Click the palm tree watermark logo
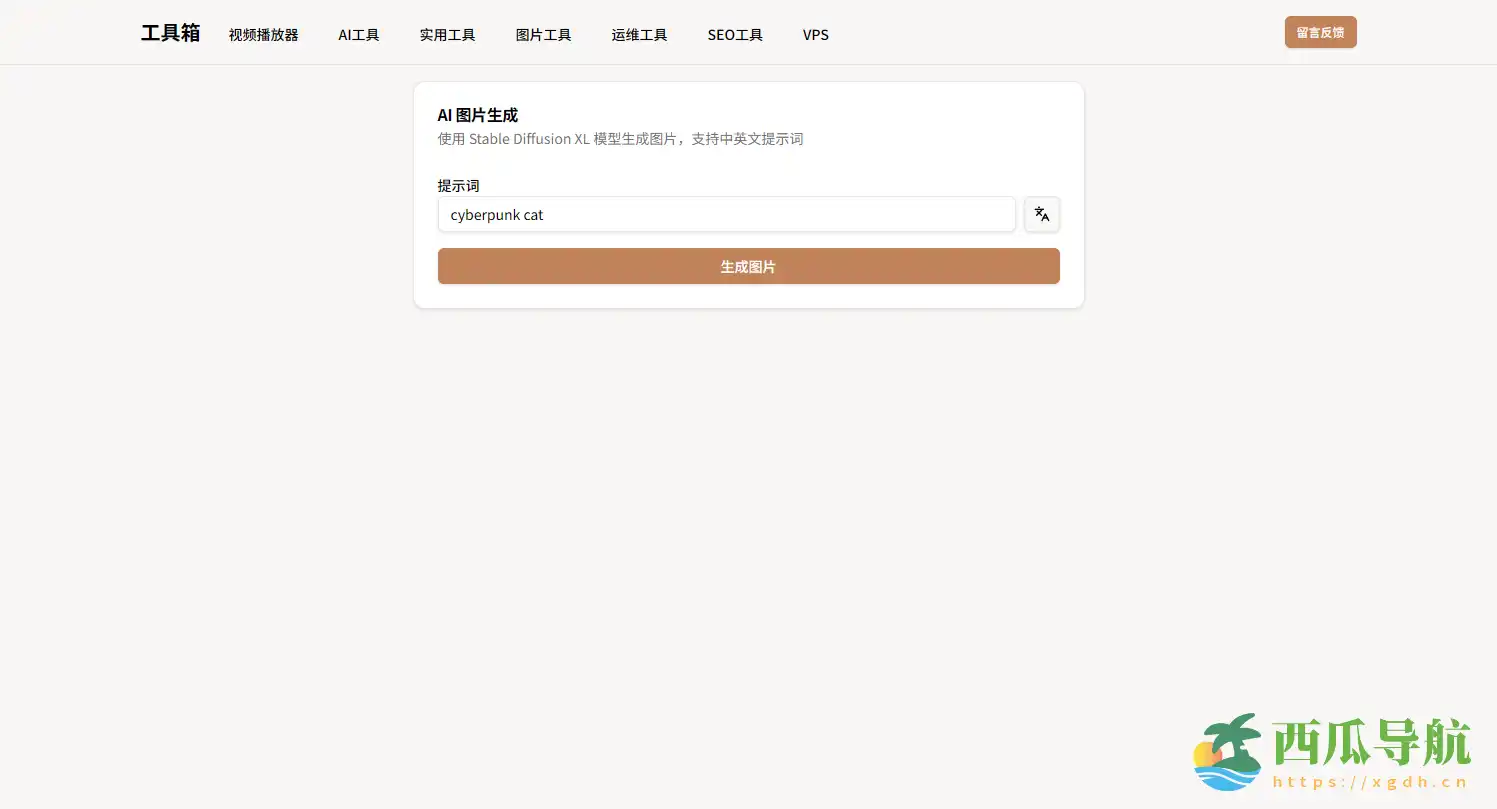 (1228, 753)
